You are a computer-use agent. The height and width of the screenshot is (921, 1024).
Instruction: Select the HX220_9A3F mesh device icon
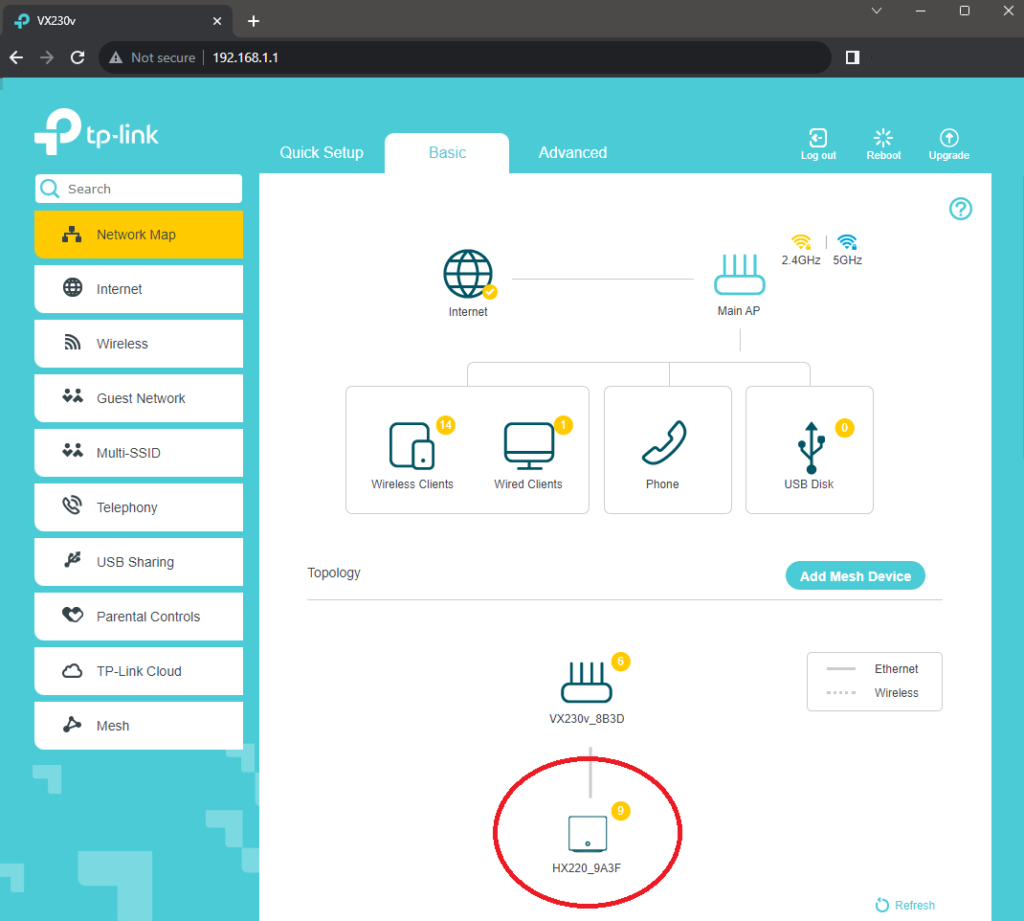587,834
